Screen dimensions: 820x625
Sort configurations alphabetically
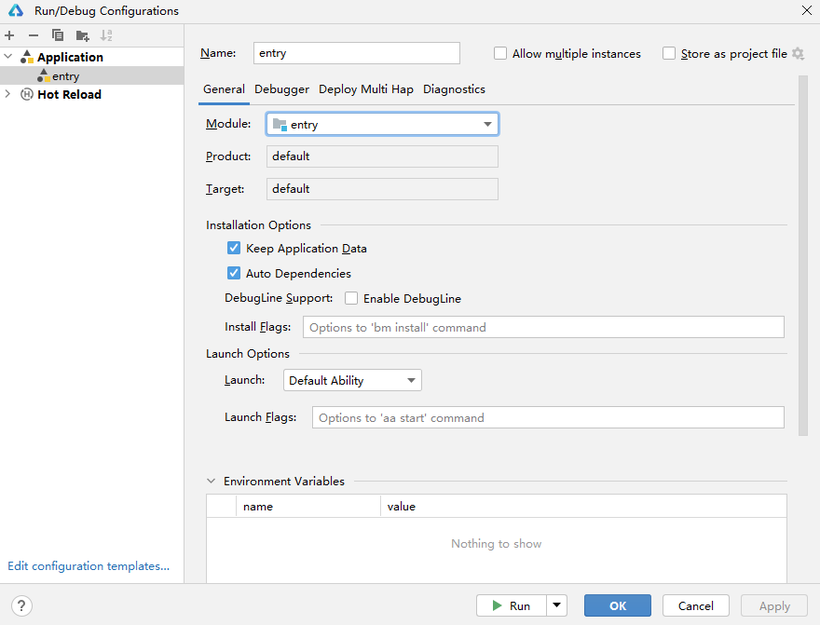coord(106,36)
